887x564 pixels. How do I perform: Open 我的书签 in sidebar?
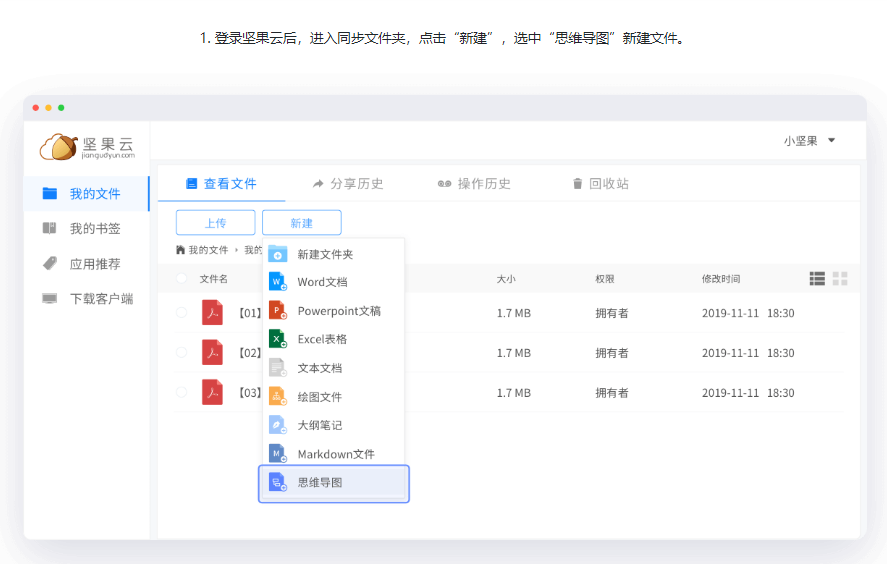[x=86, y=228]
